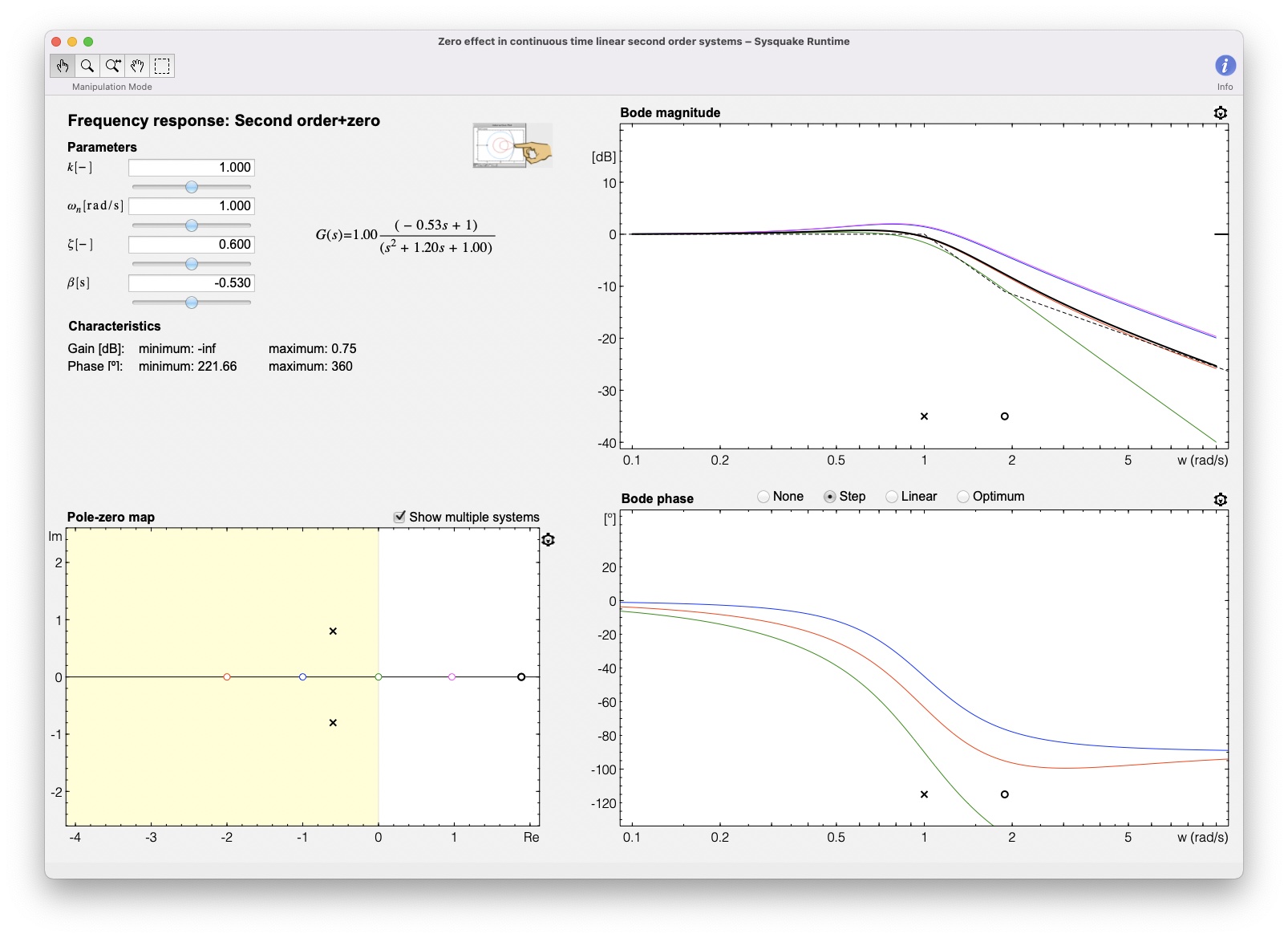Image resolution: width=1288 pixels, height=938 pixels.
Task: Click the hand illustration thumbnail
Action: pos(512,145)
